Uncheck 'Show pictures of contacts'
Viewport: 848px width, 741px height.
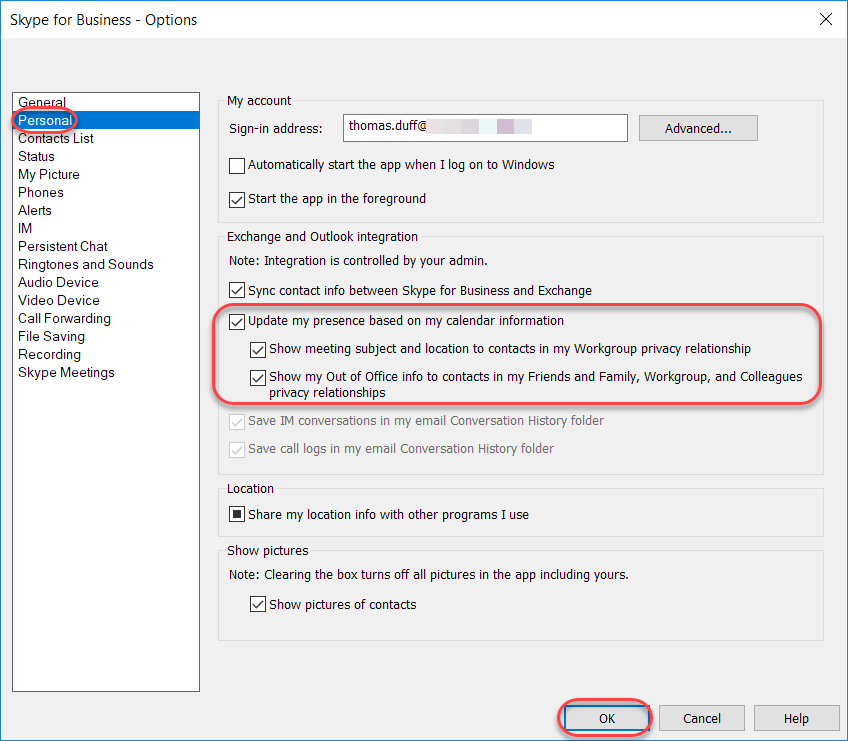tap(257, 604)
